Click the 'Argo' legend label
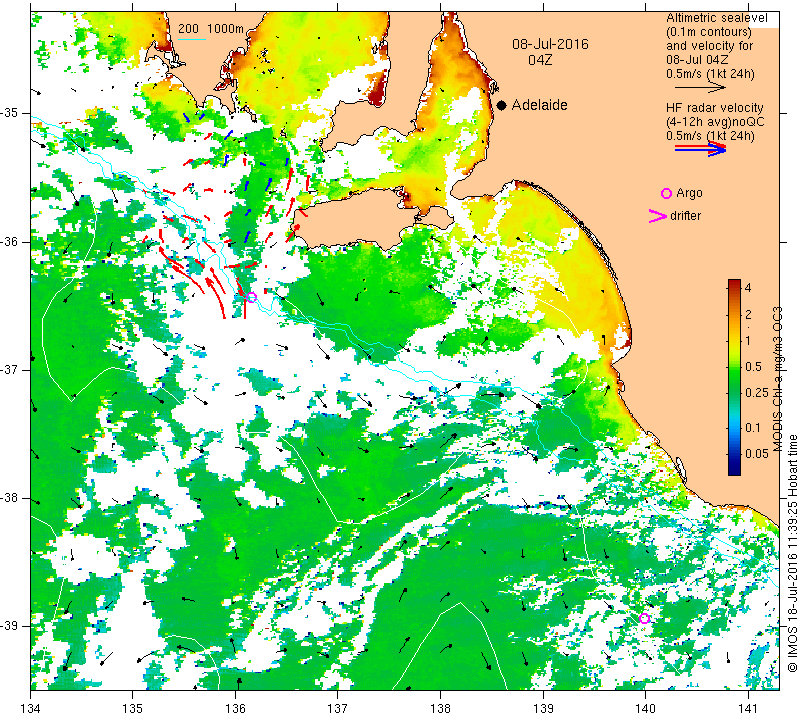 pyautogui.click(x=689, y=193)
